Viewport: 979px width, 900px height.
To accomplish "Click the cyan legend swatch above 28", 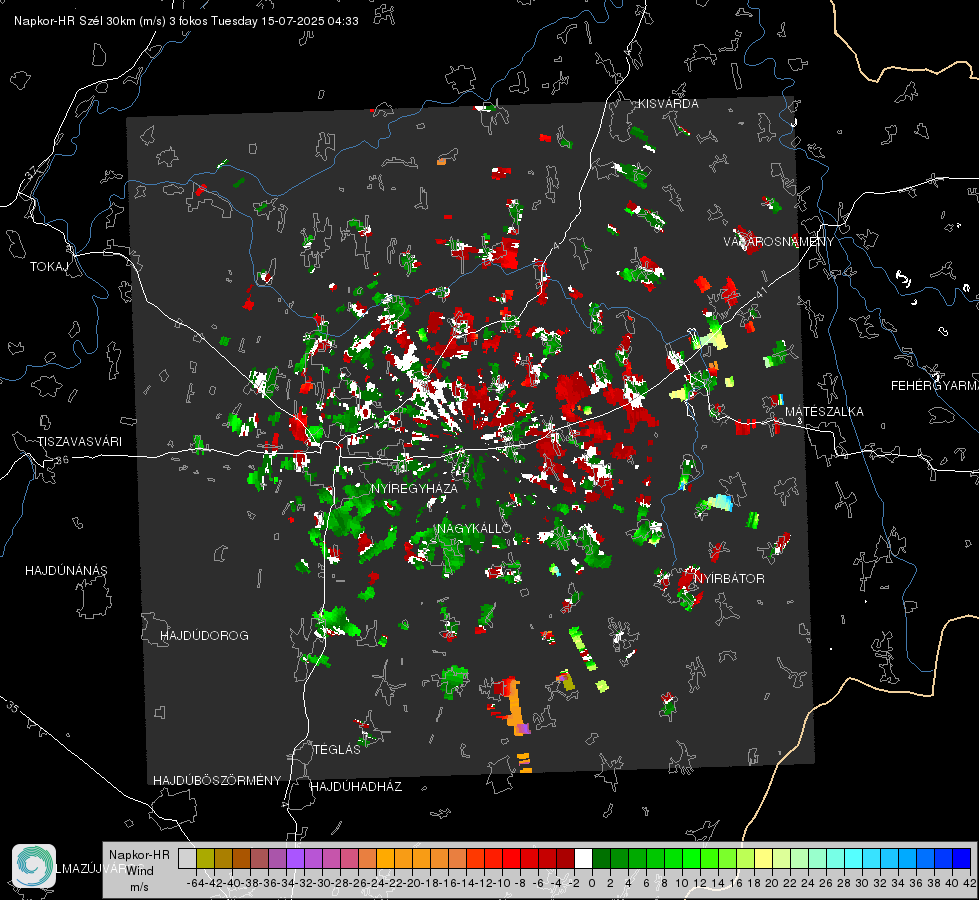I will [x=854, y=858].
